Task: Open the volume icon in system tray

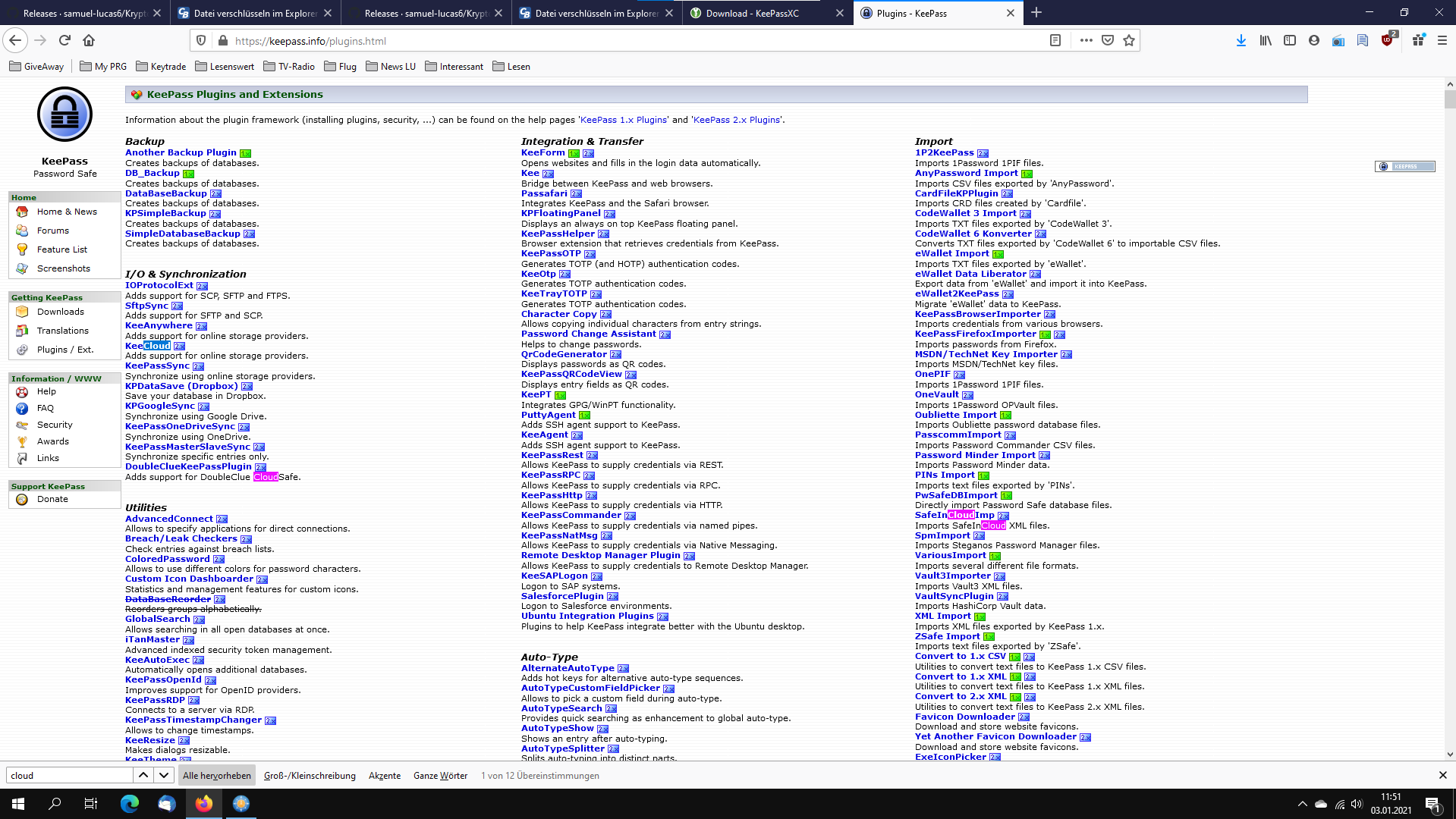Action: pyautogui.click(x=1357, y=804)
